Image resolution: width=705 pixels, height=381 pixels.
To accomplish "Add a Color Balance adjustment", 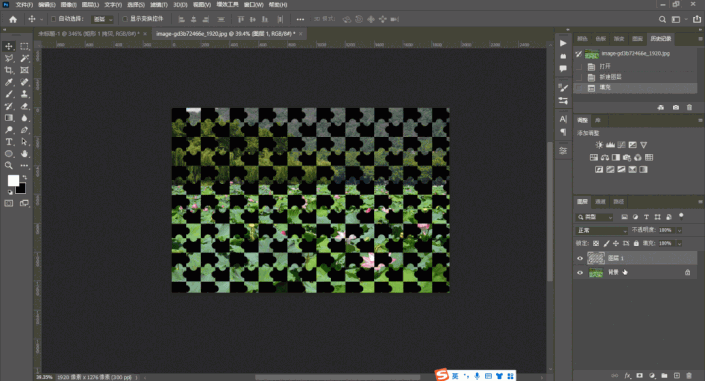I will (605, 157).
